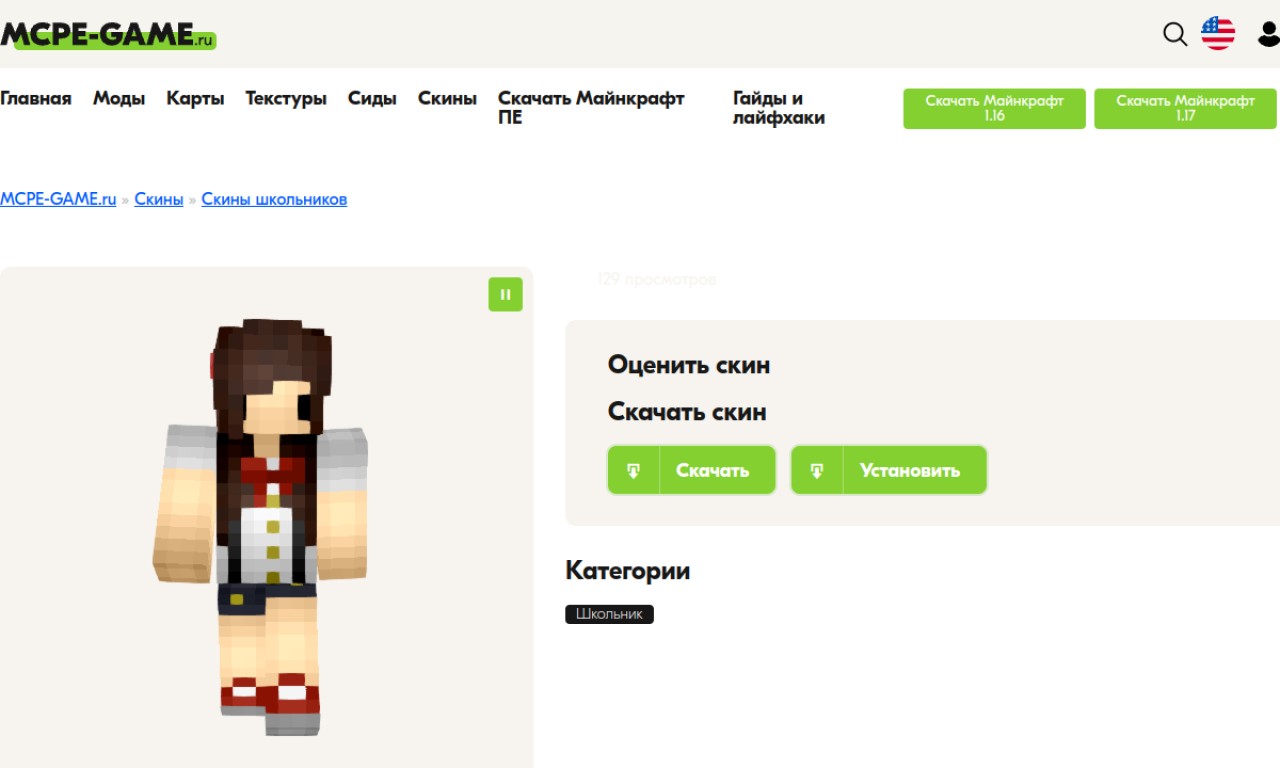Open the user account profile icon
Viewport: 1280px width, 768px height.
pos(1269,34)
